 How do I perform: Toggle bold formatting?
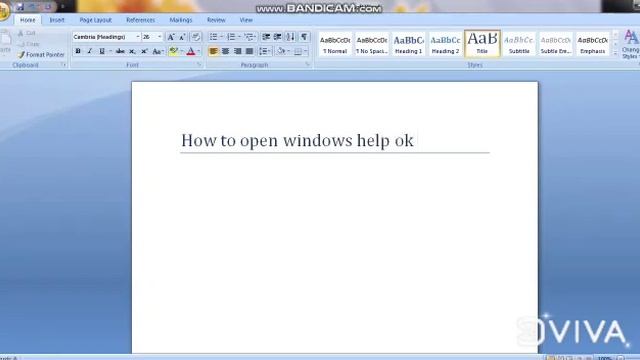click(78, 51)
